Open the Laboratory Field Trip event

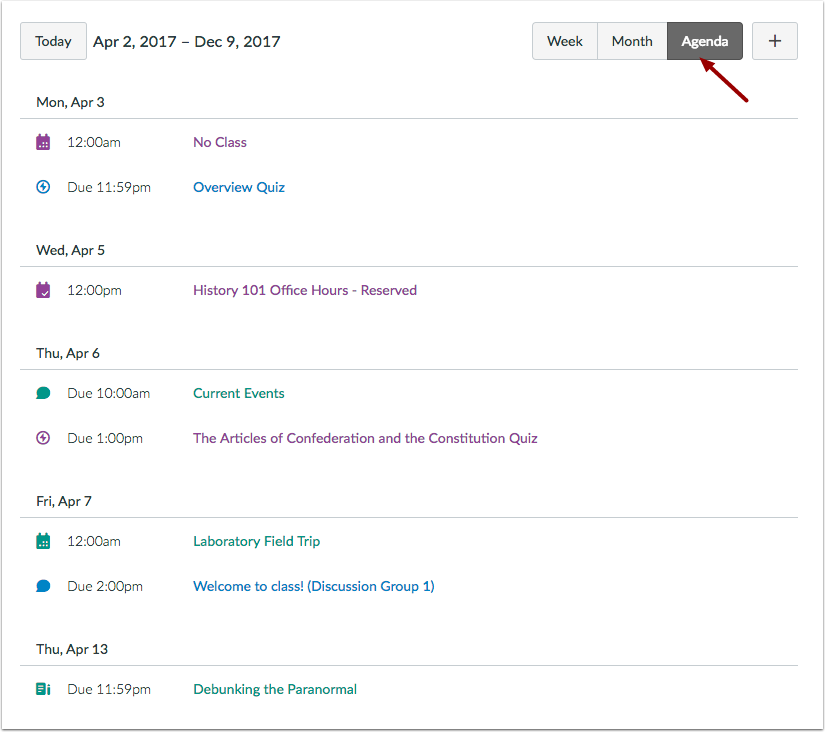[x=256, y=542]
